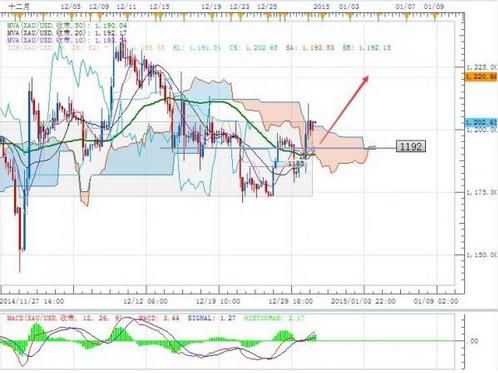Click the 12/05 date on top timeline

[71, 6]
